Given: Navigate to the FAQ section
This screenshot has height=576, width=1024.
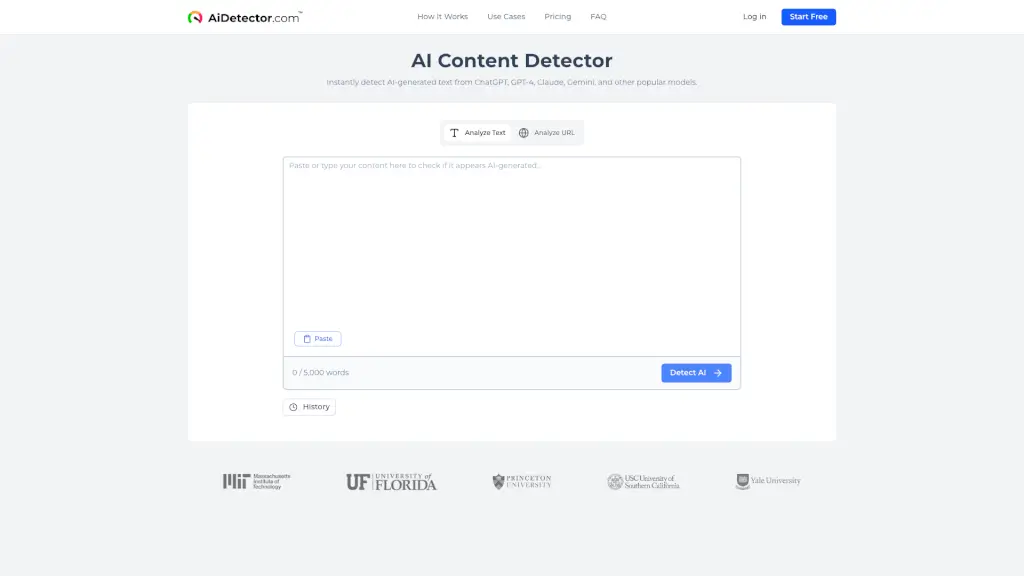Looking at the screenshot, I should click(x=598, y=17).
